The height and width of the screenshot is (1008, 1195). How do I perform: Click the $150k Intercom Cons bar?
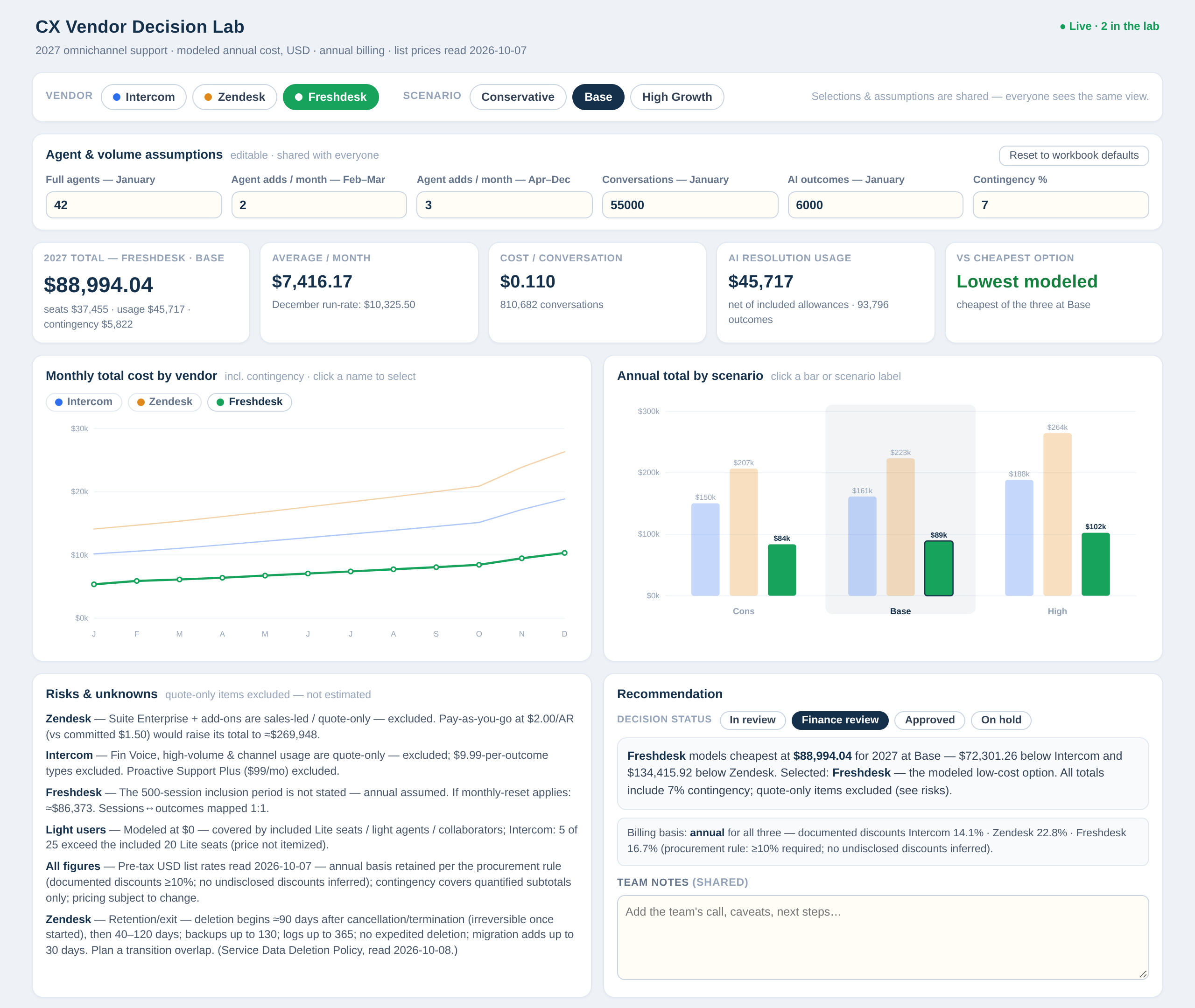click(705, 550)
